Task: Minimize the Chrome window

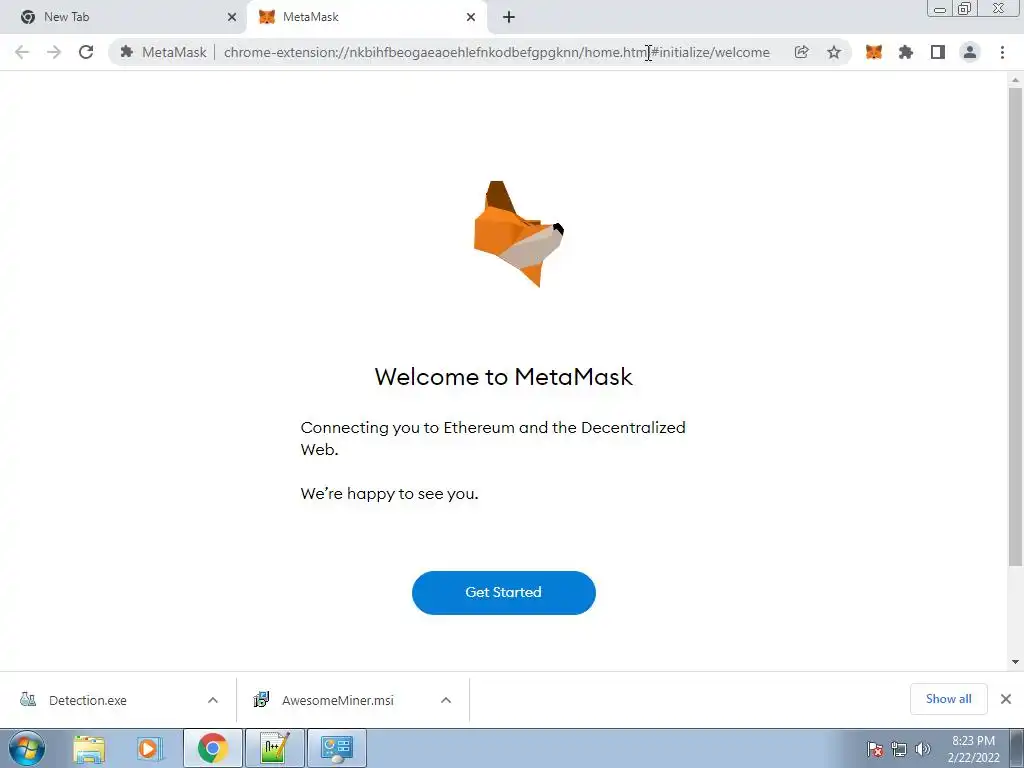Action: [940, 8]
